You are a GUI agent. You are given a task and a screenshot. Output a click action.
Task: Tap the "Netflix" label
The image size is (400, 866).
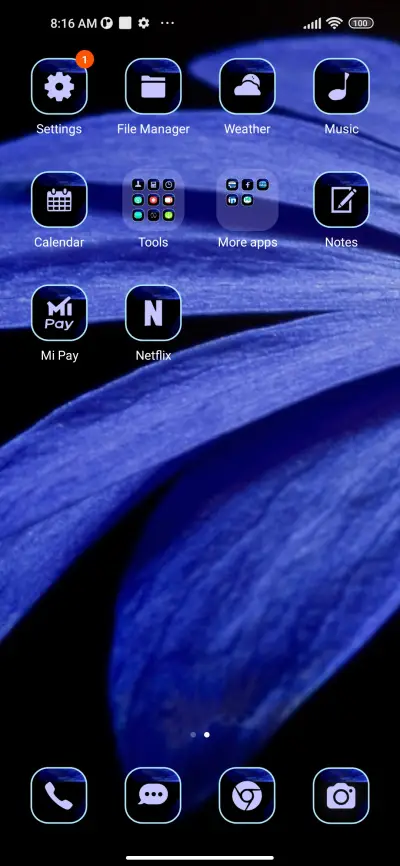point(153,355)
